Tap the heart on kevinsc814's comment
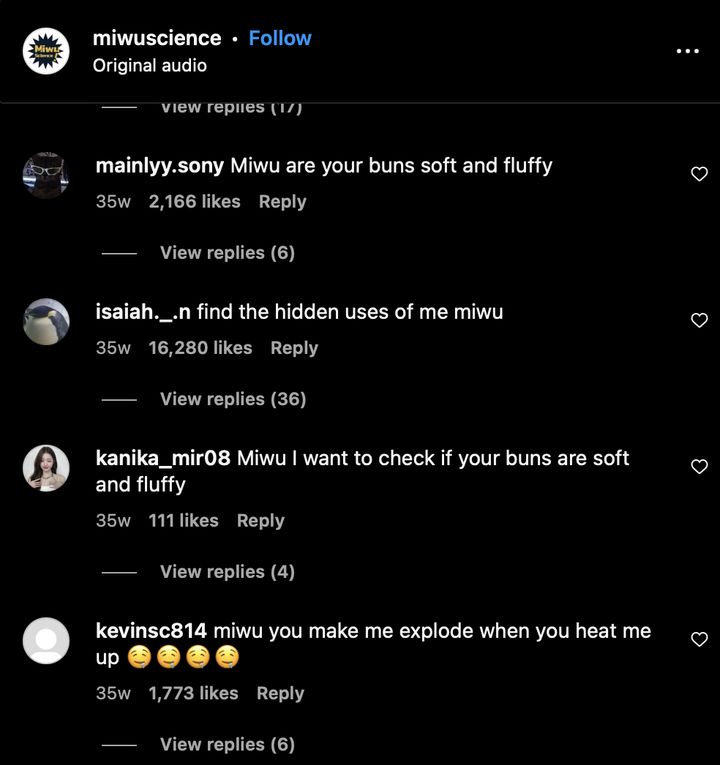This screenshot has width=720, height=765. coord(700,639)
